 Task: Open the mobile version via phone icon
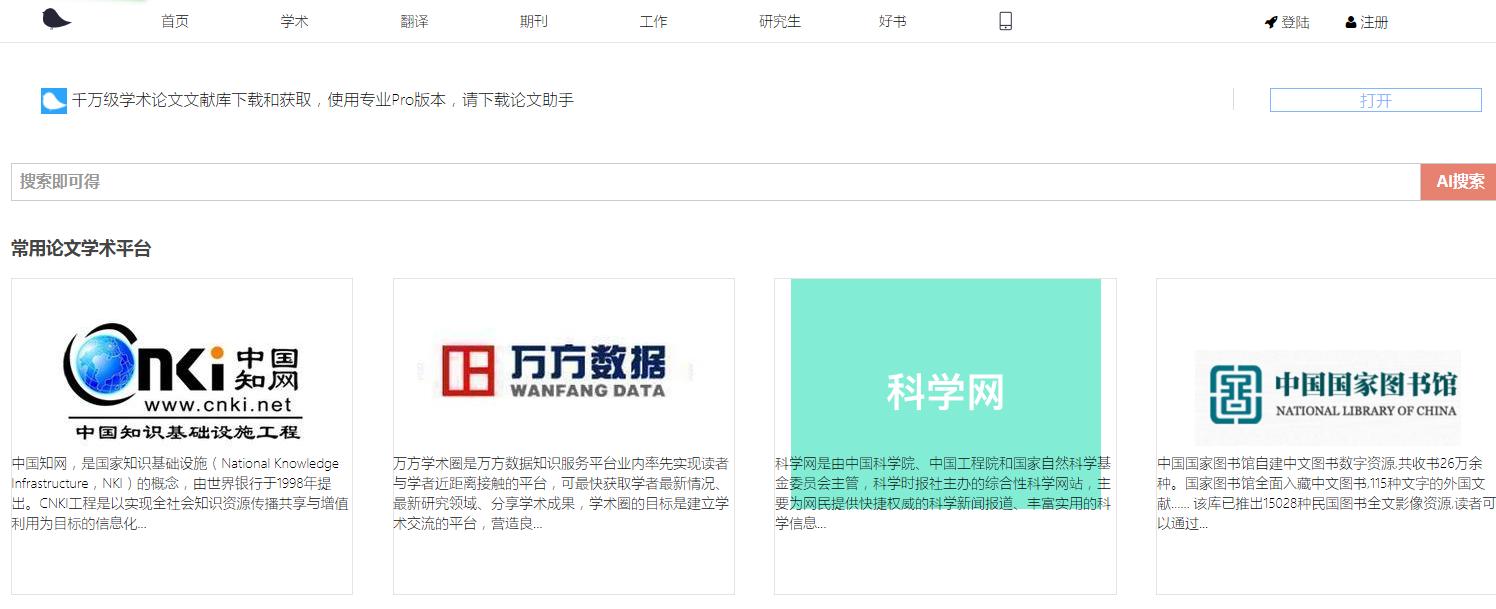[1004, 20]
